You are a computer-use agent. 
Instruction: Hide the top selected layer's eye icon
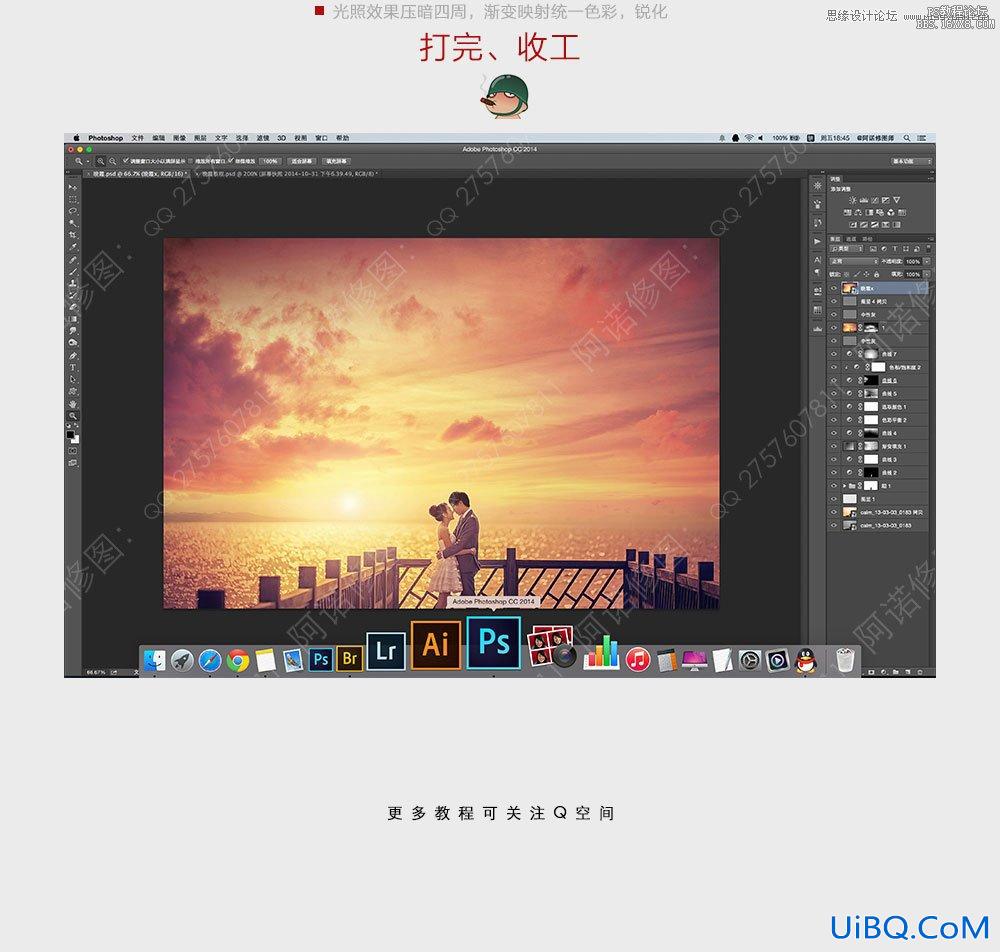(834, 288)
